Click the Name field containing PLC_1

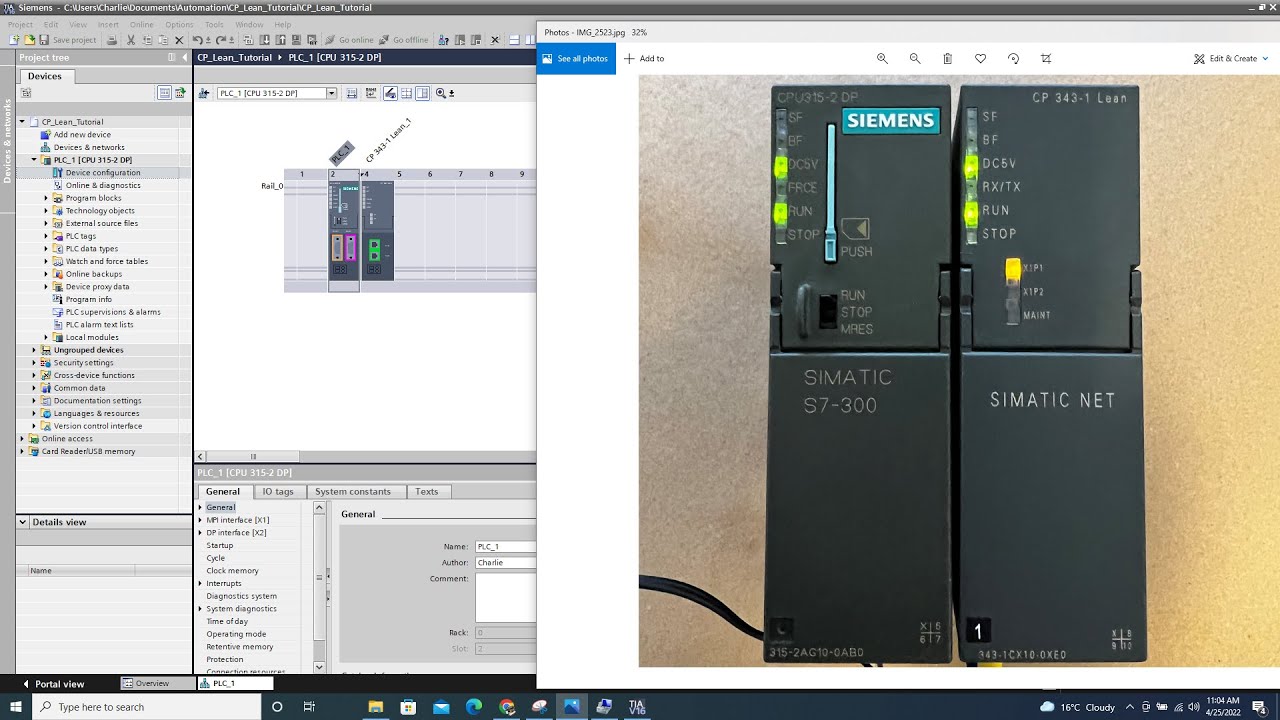505,547
